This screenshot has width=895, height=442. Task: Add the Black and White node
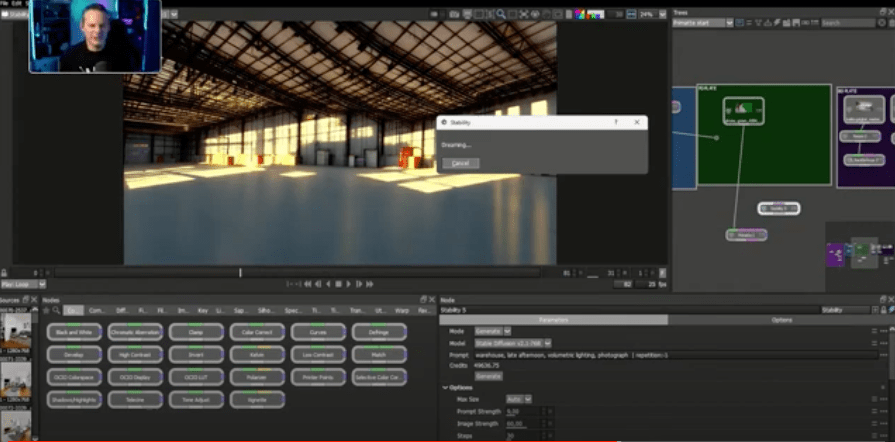point(74,332)
